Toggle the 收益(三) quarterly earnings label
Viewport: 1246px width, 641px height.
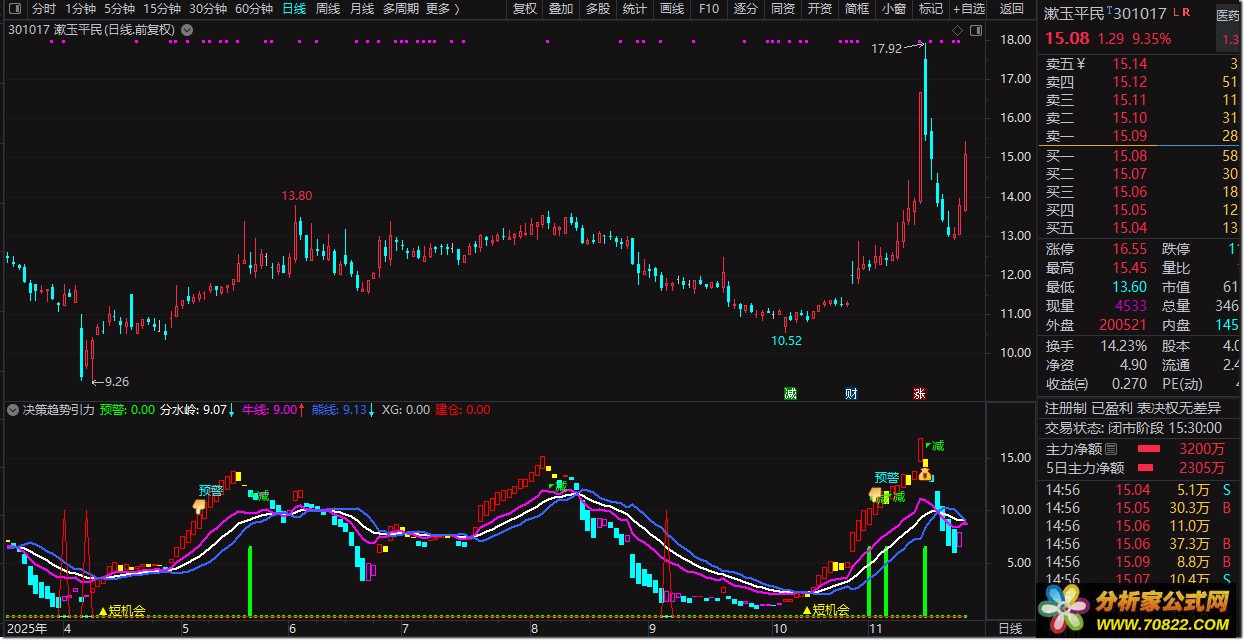click(x=1067, y=384)
